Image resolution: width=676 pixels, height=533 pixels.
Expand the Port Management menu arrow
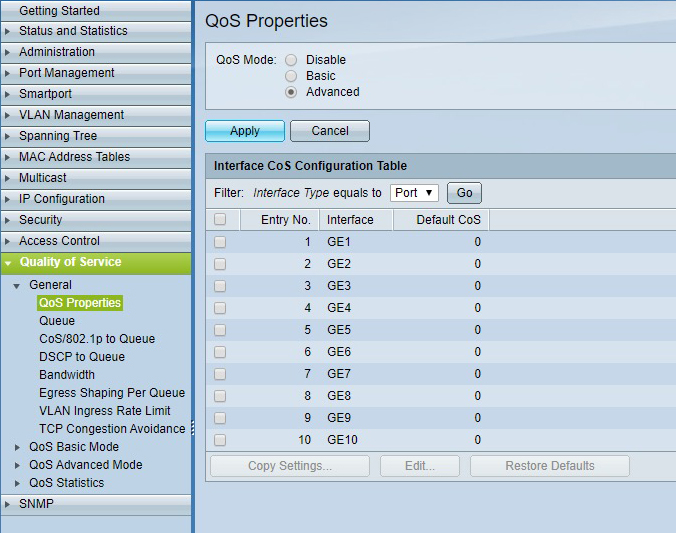pyautogui.click(x=7, y=73)
